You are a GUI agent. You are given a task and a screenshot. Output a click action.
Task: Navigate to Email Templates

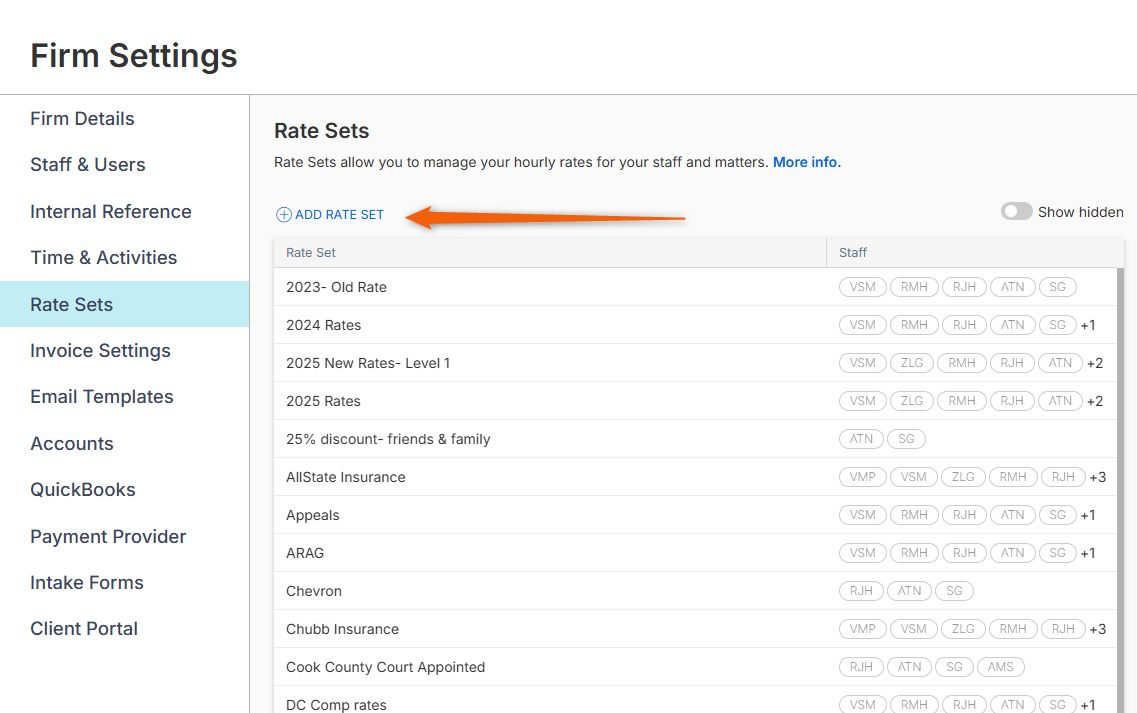tap(101, 397)
